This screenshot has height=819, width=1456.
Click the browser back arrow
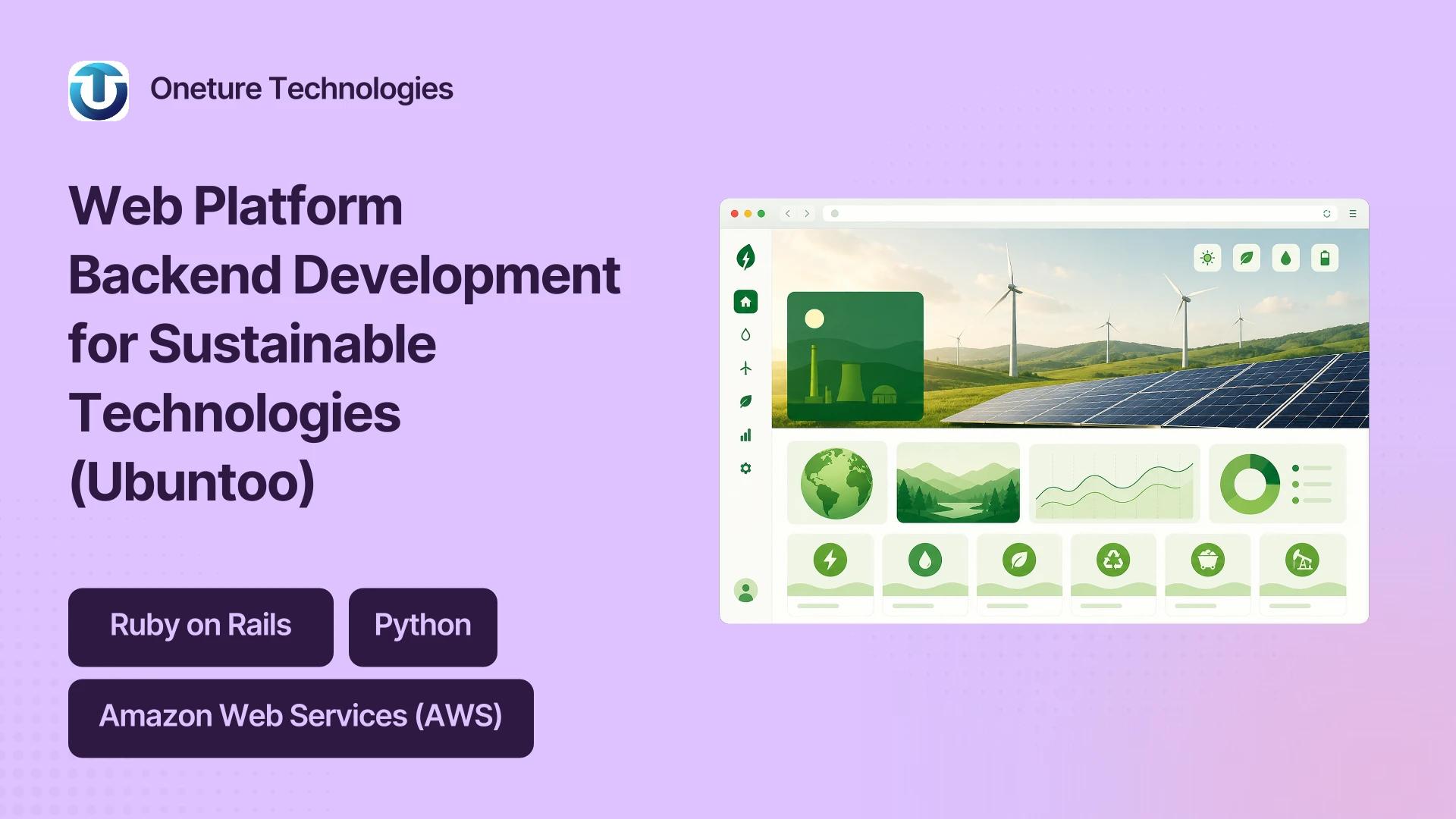tap(788, 214)
